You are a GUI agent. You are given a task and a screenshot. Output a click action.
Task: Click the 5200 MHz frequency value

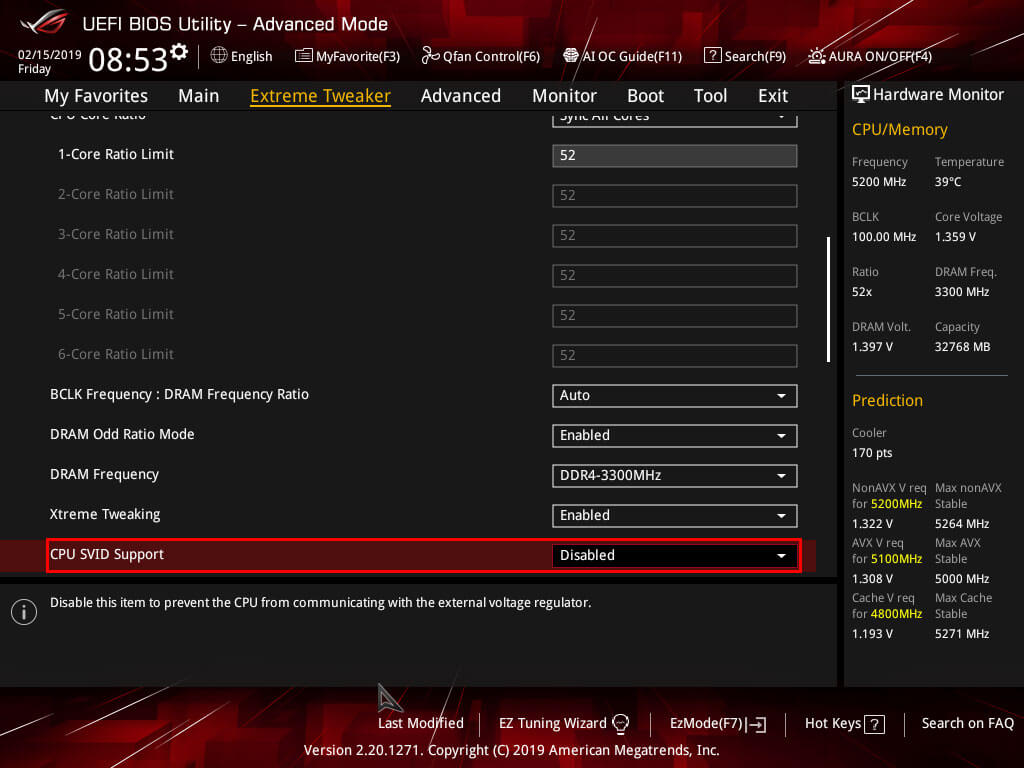tap(879, 182)
